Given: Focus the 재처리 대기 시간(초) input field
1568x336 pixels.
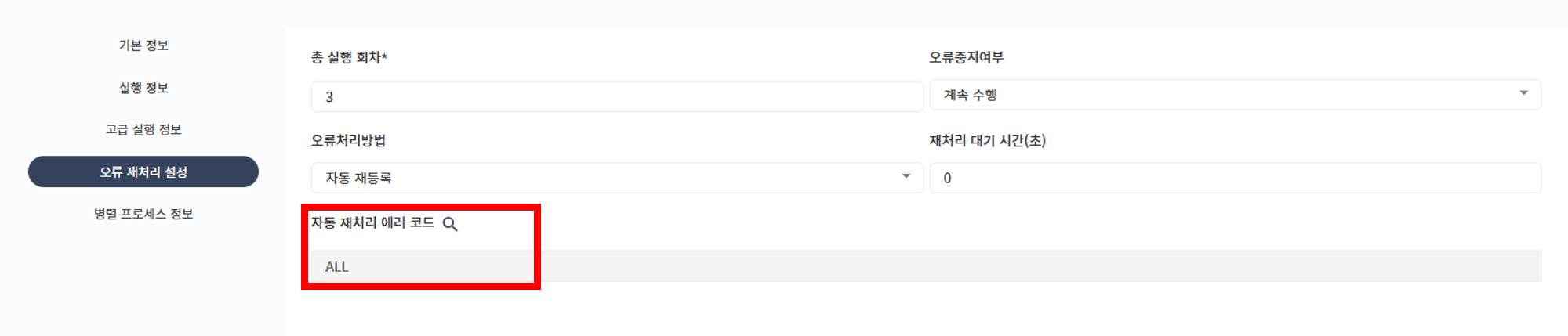Looking at the screenshot, I should click(1235, 178).
